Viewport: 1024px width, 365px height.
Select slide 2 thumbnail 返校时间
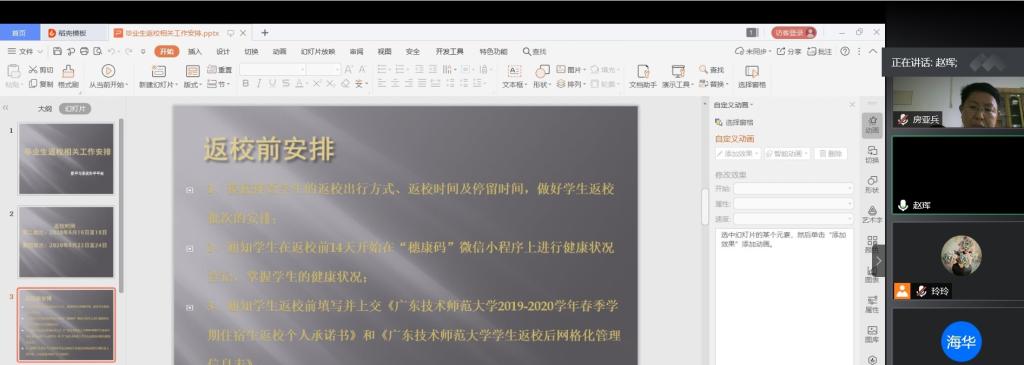click(x=66, y=242)
